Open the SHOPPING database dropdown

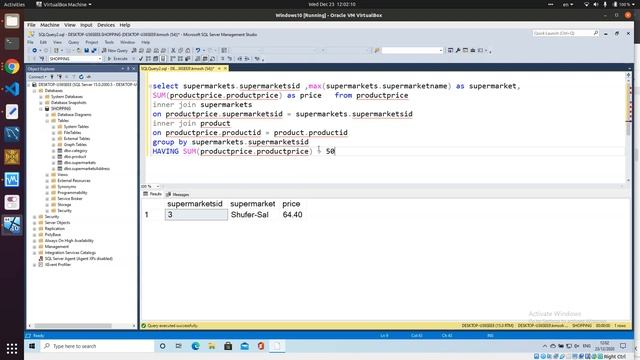[x=100, y=59]
